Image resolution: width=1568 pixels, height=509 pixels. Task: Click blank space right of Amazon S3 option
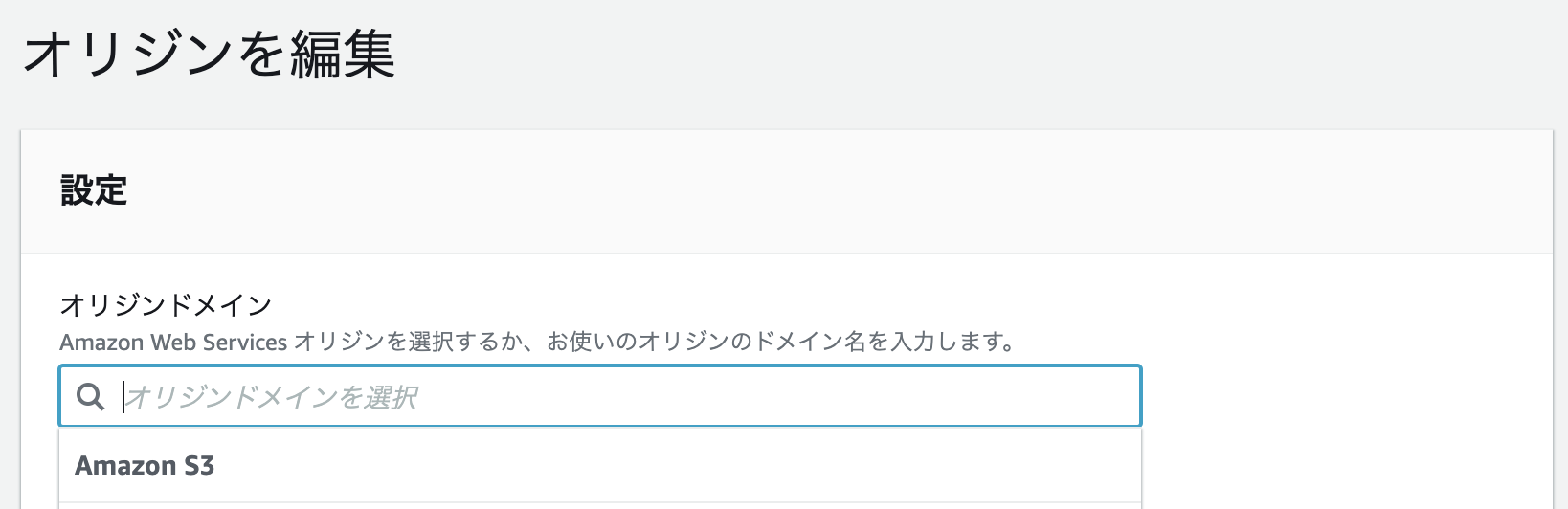click(x=670, y=466)
